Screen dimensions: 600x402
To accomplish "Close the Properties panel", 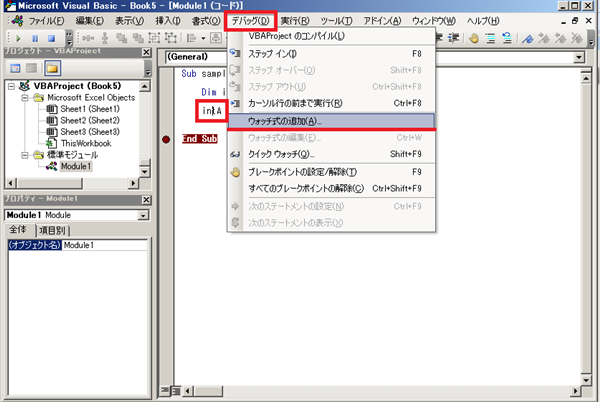I will (146, 200).
